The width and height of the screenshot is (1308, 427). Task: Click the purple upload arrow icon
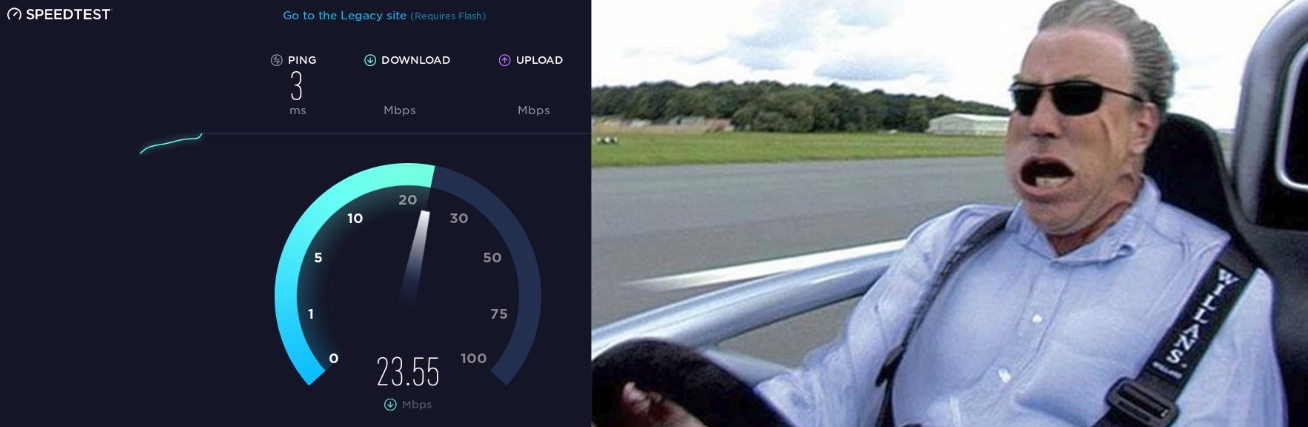[x=505, y=60]
